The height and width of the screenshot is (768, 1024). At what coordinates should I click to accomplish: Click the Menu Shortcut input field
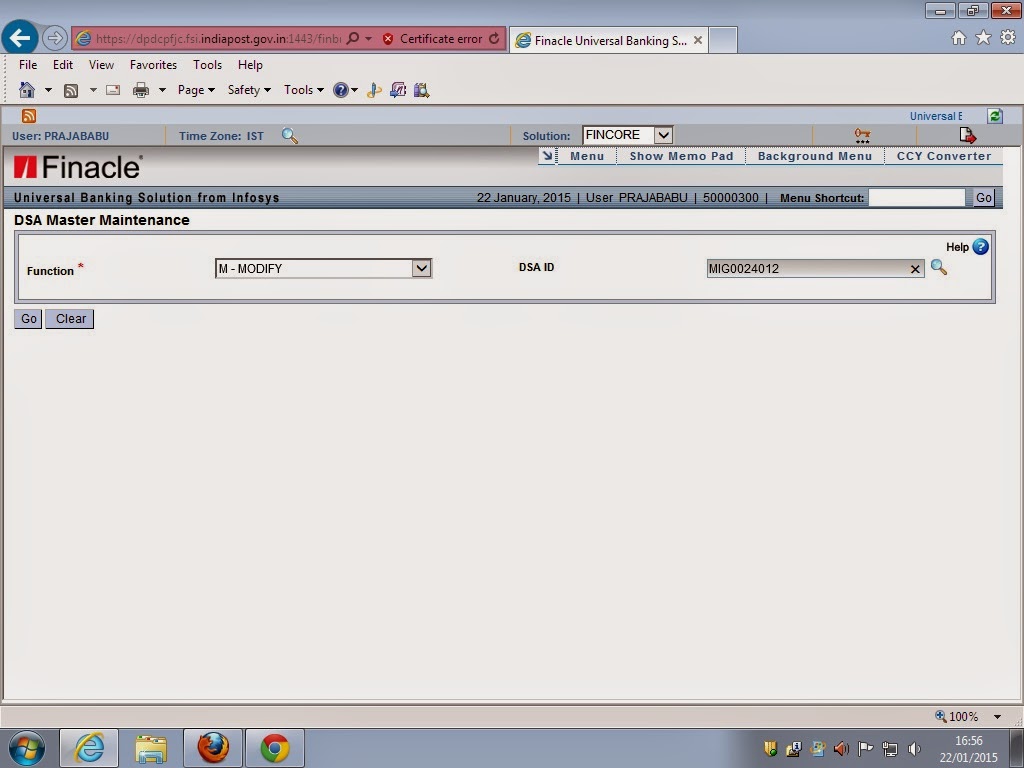click(917, 197)
